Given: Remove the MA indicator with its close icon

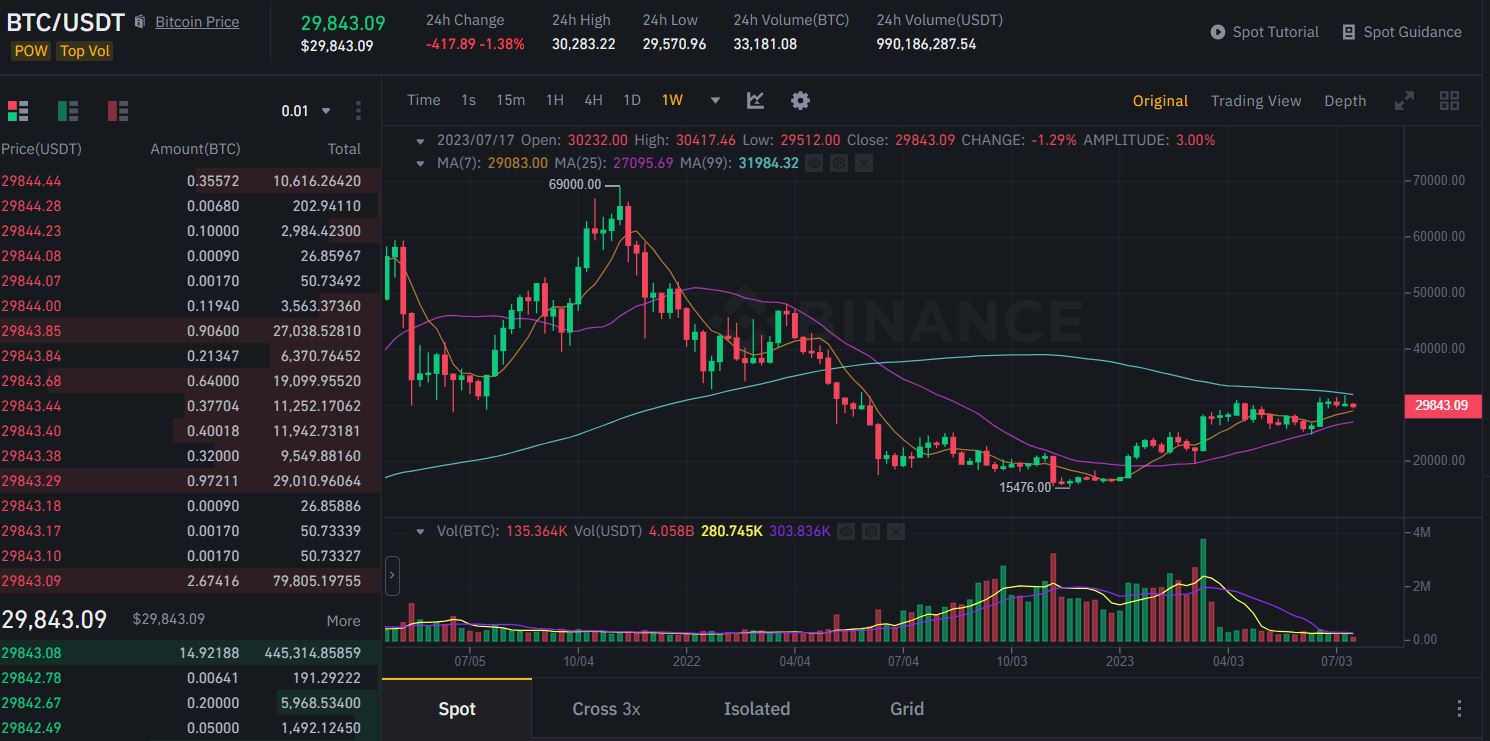Looking at the screenshot, I should tap(864, 163).
